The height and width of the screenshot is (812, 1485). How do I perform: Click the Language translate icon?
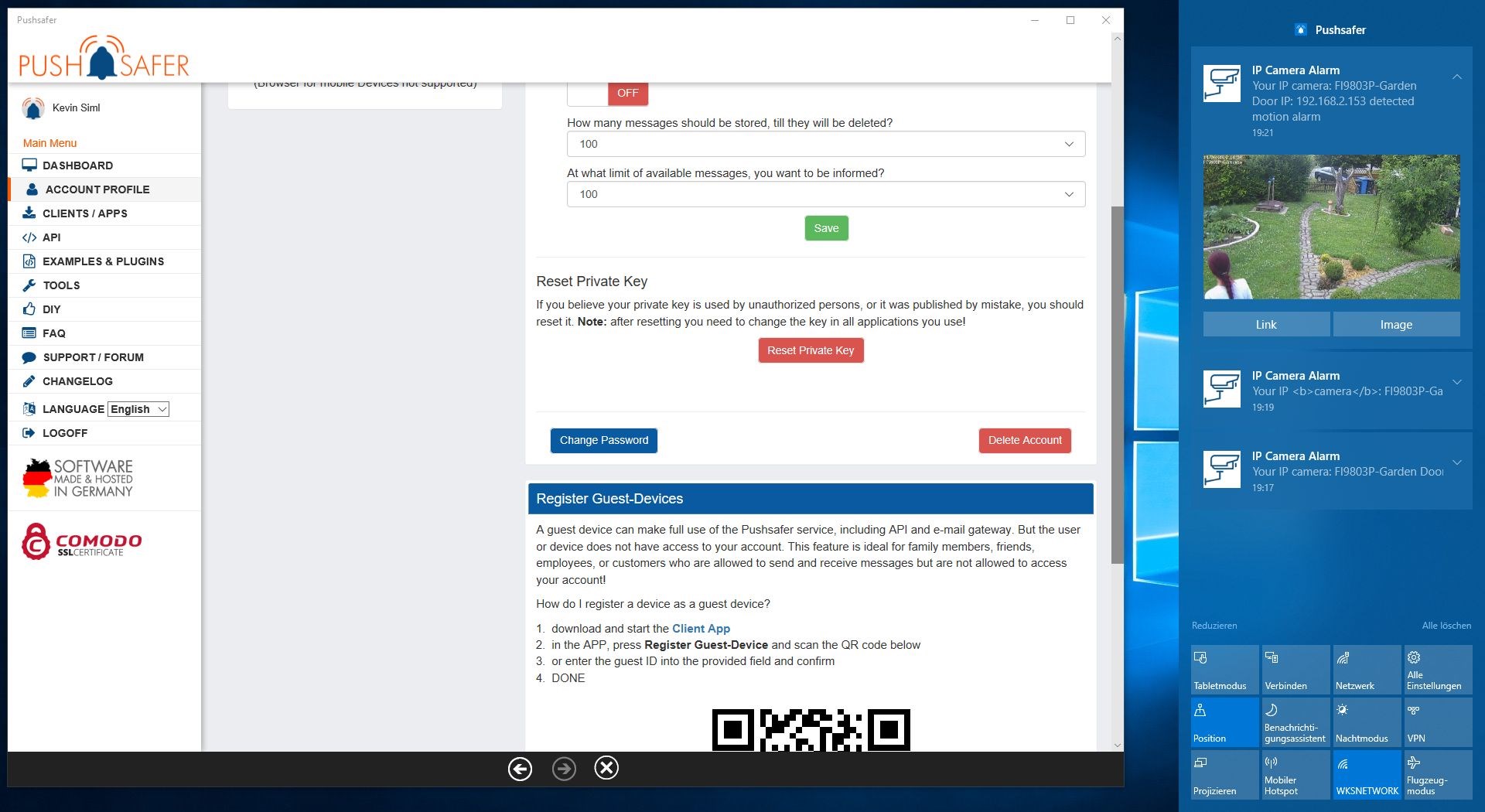click(x=29, y=409)
